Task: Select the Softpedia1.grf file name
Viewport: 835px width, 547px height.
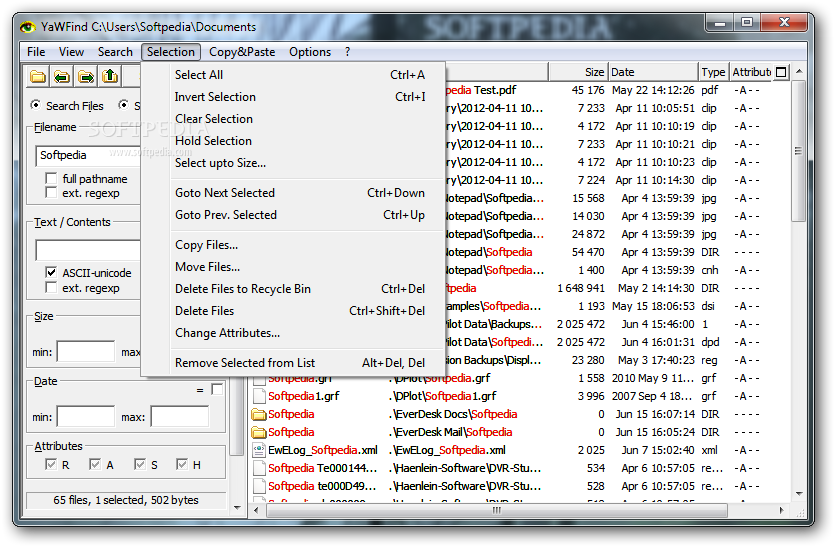Action: pos(304,396)
